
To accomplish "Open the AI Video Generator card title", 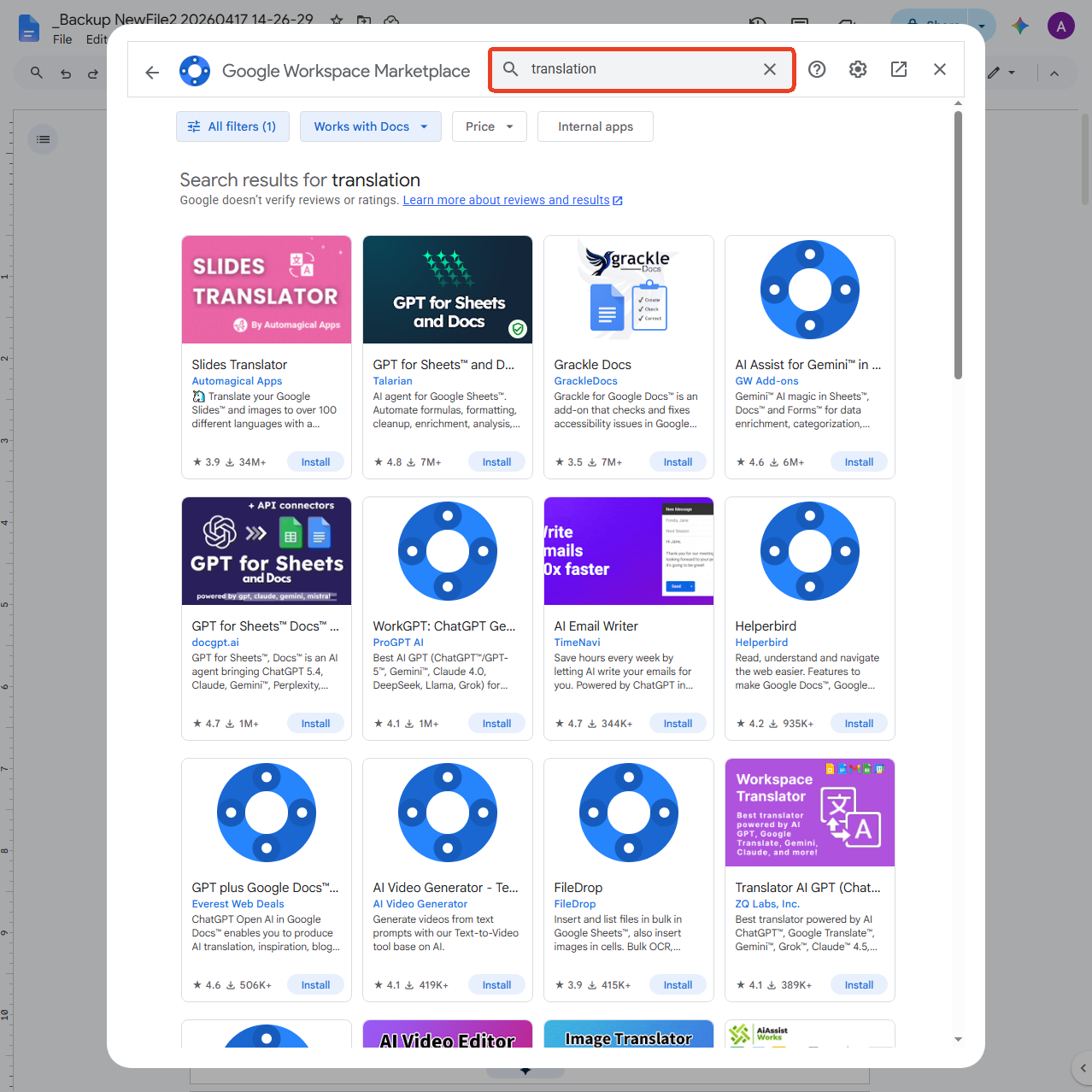I will [445, 888].
